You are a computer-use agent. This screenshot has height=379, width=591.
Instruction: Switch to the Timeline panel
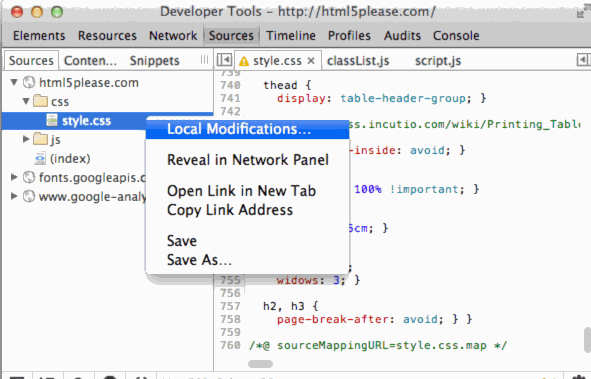[291, 35]
